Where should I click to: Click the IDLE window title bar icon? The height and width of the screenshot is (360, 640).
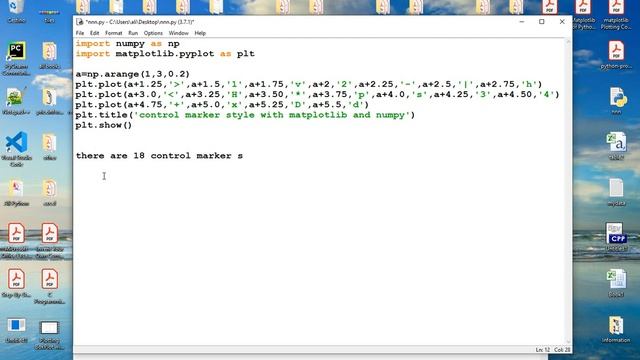[80, 22]
